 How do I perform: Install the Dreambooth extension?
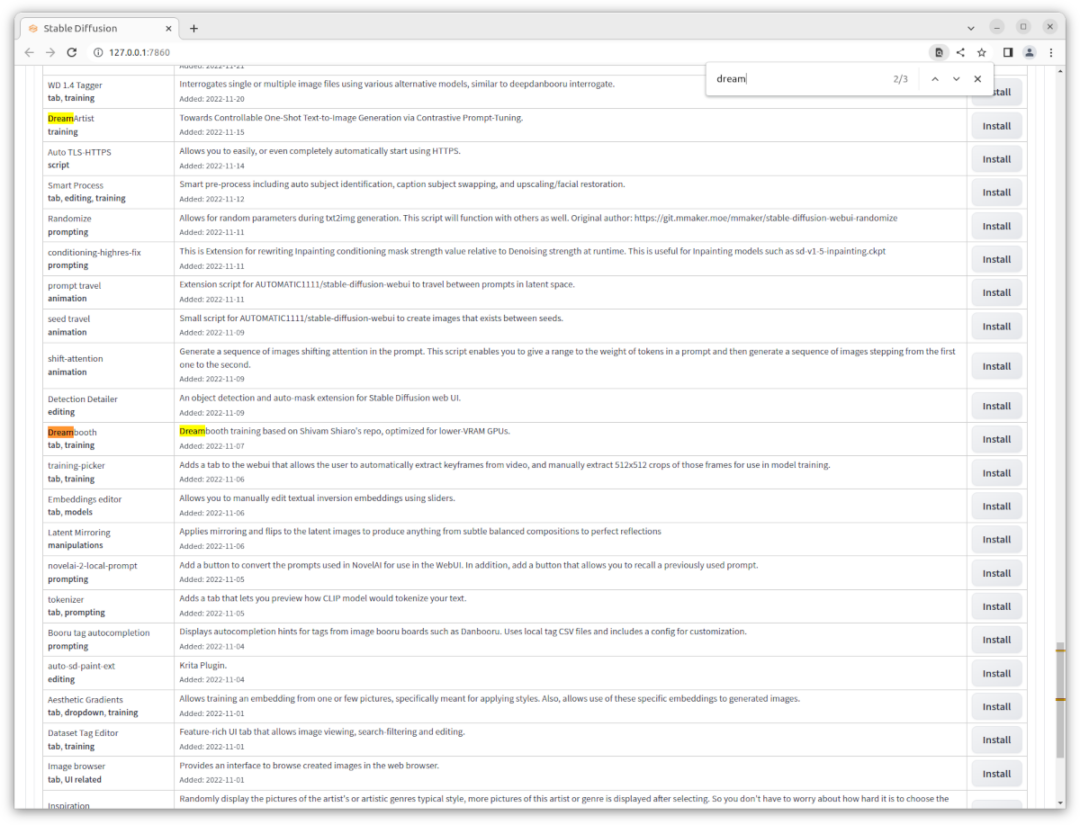pos(996,439)
